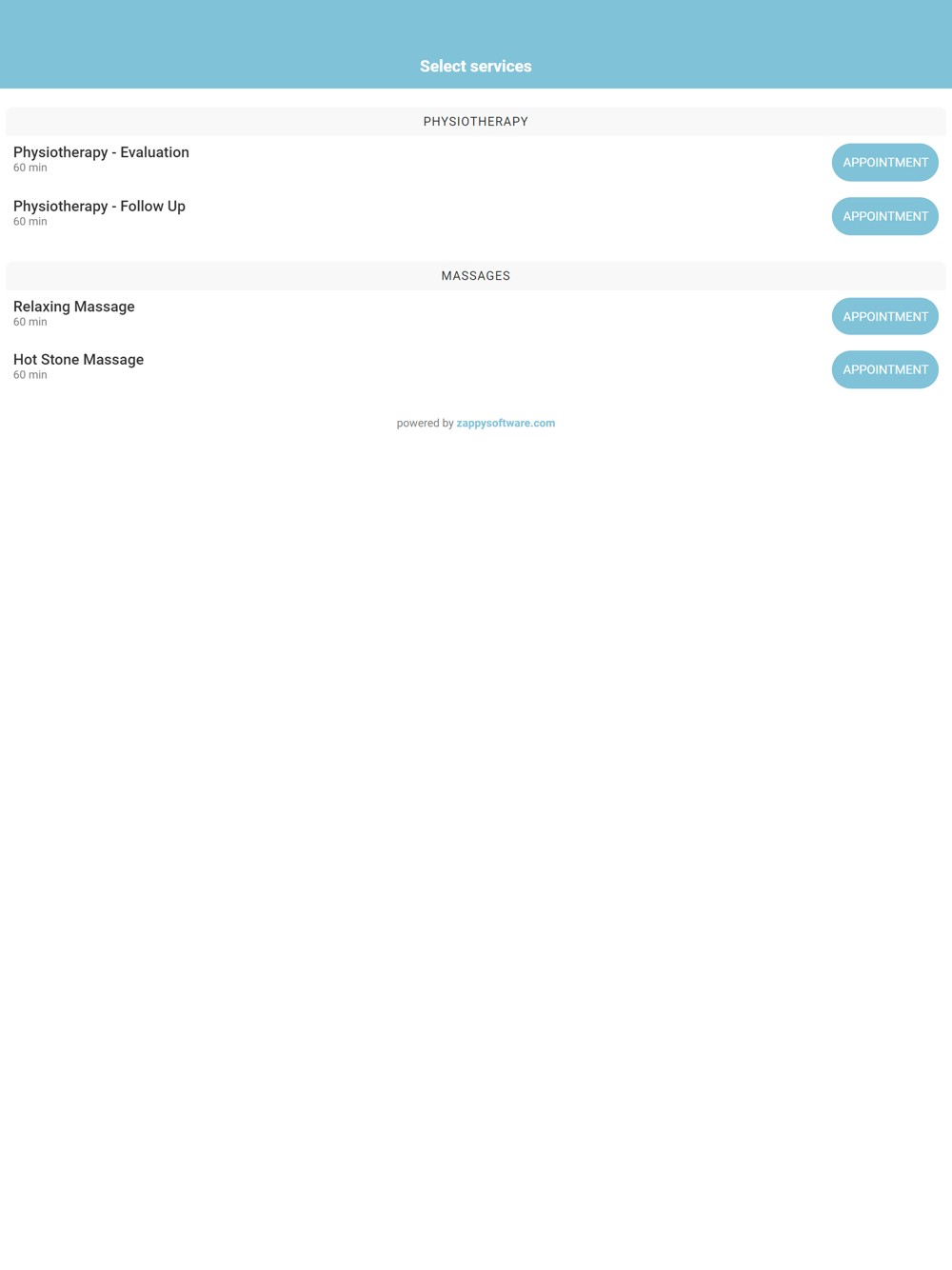The height and width of the screenshot is (1270, 952).
Task: Click the 60 min label under Physiotherapy - Evaluation
Action: [x=30, y=169]
